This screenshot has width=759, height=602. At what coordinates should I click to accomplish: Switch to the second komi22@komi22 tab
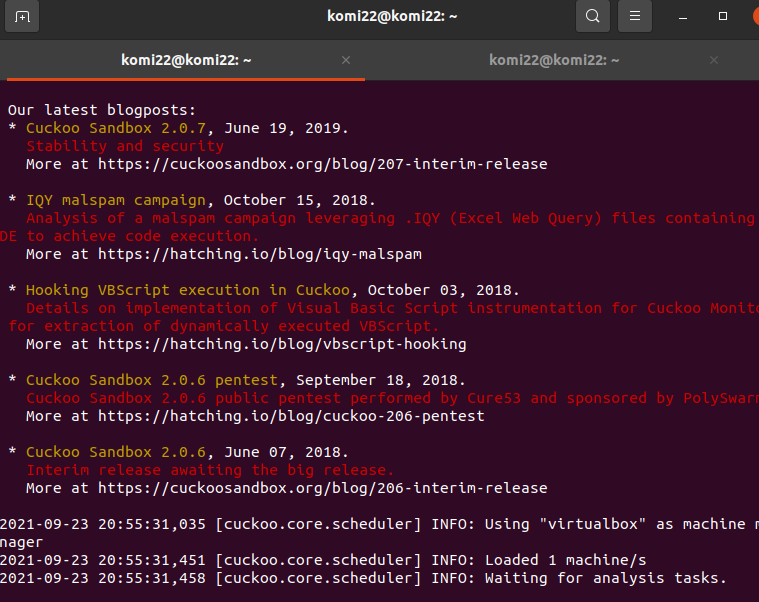(554, 60)
